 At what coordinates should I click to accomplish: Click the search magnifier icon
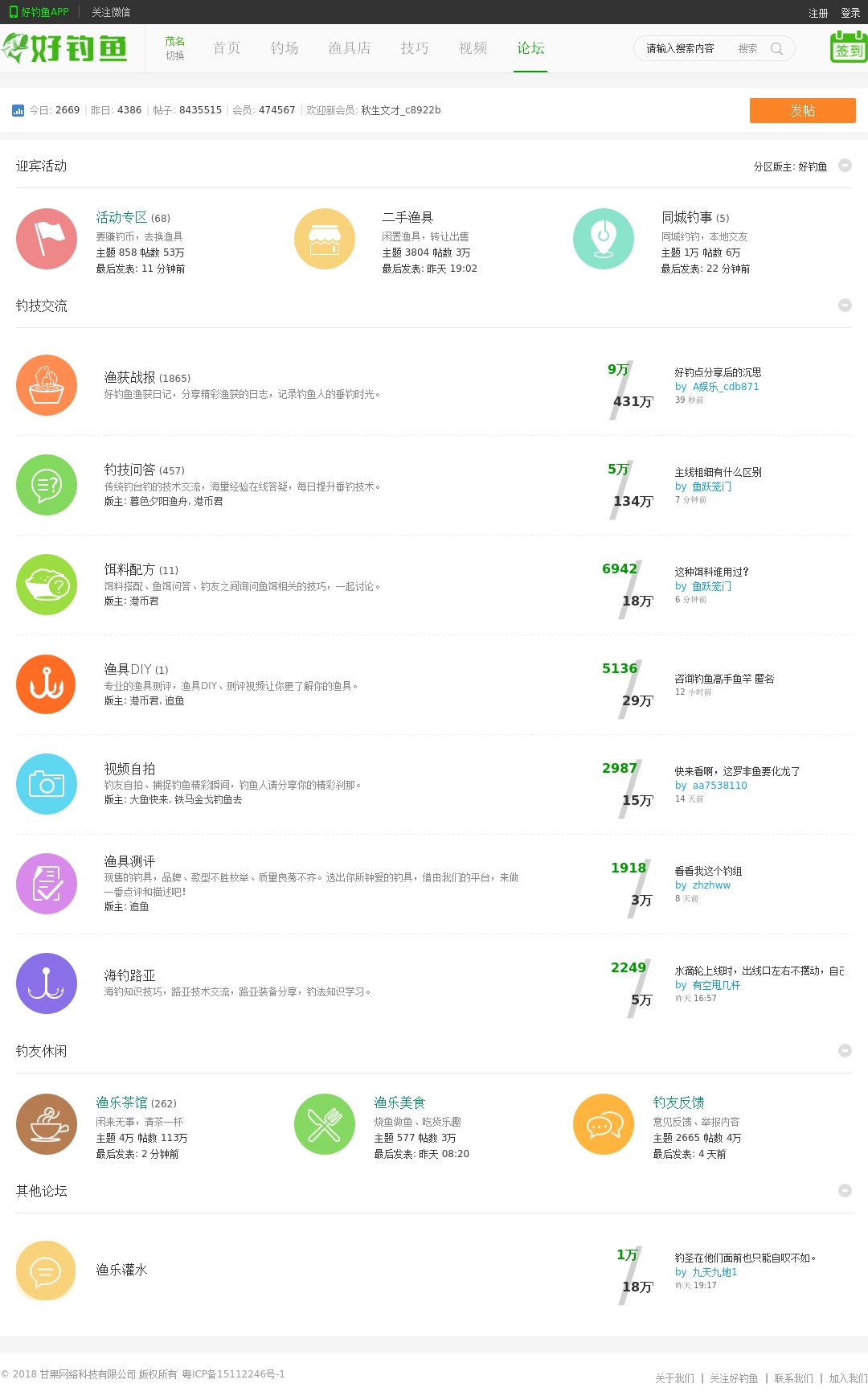776,48
